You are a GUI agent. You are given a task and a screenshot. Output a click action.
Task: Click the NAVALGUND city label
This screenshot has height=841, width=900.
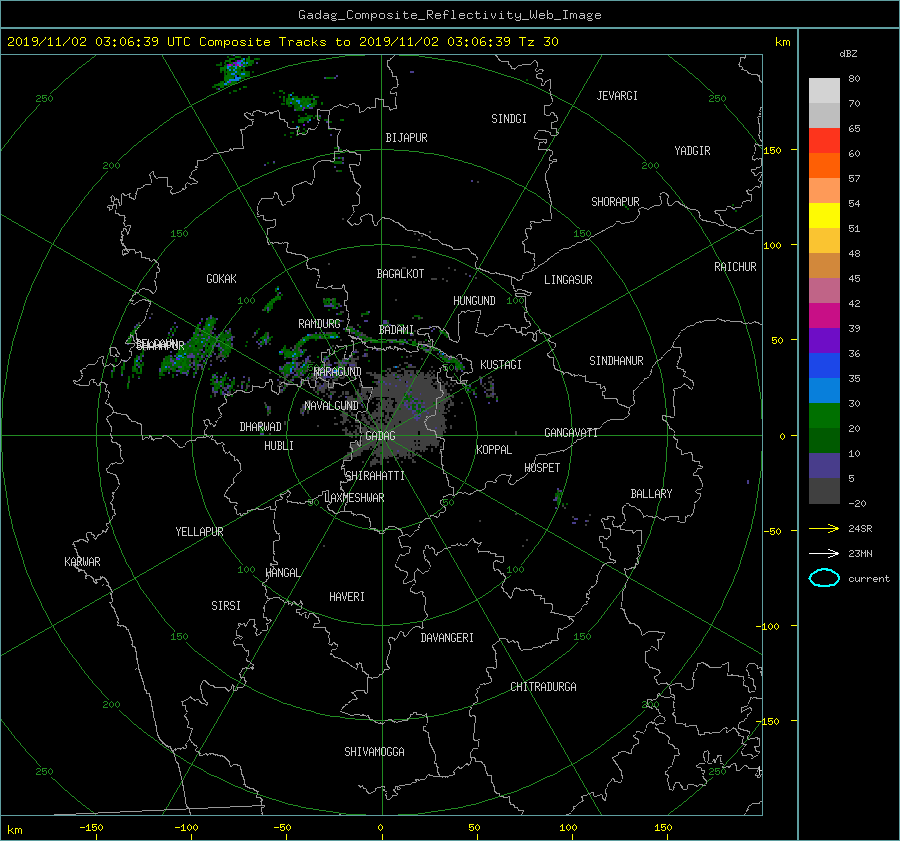pos(331,406)
